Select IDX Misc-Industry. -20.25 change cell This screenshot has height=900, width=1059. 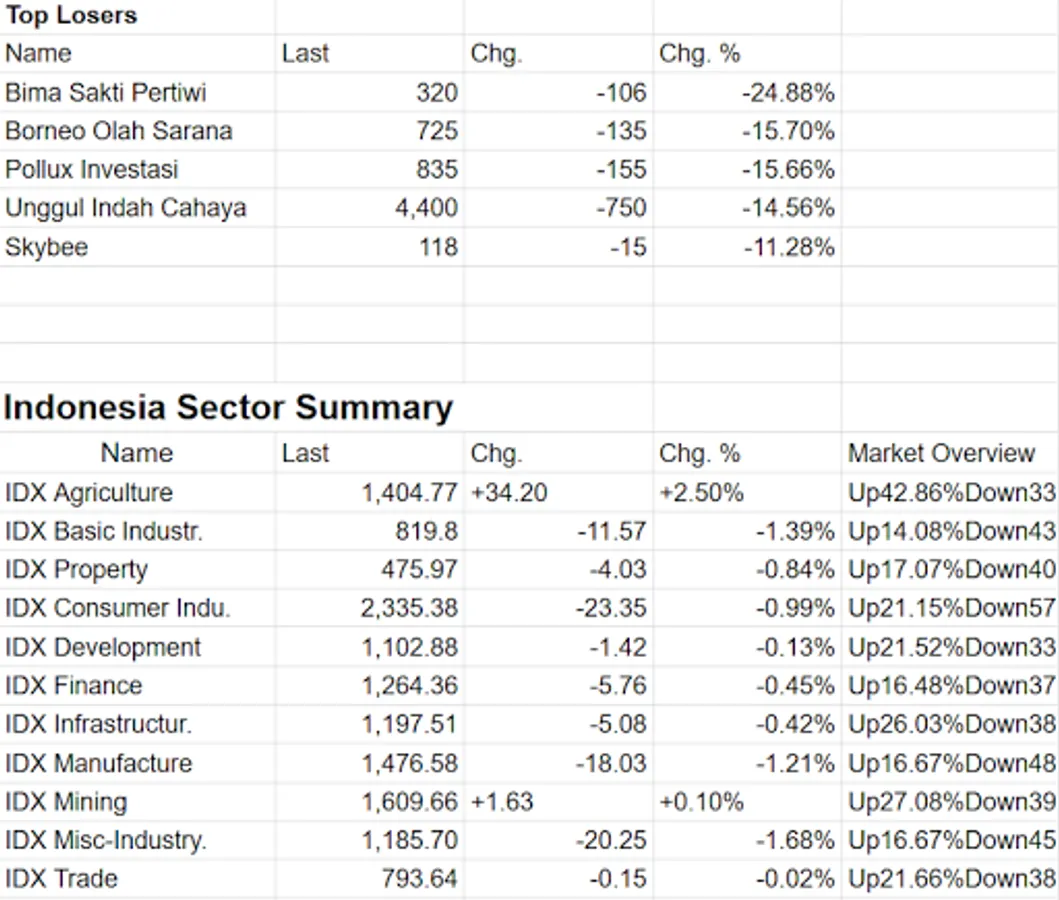[x=611, y=840]
